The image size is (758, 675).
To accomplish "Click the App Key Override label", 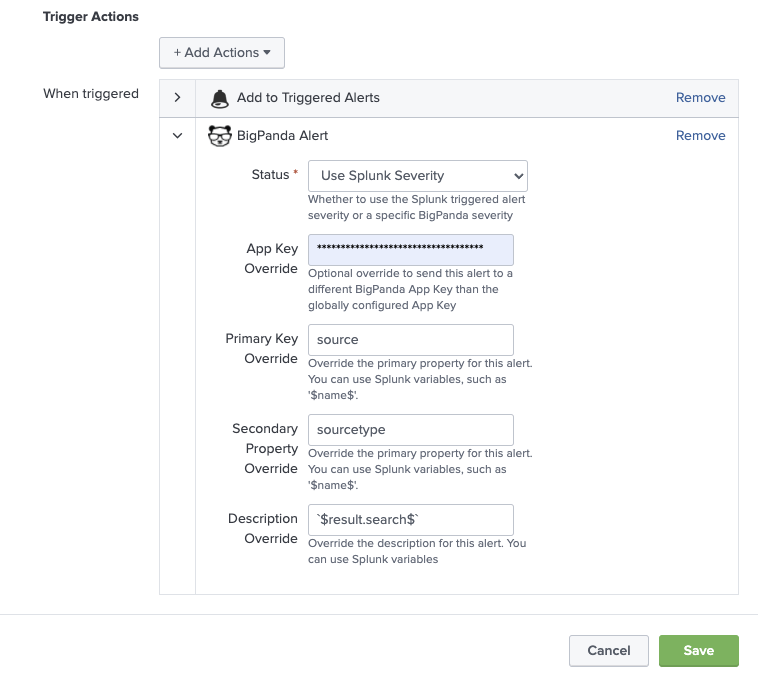I will click(x=271, y=258).
